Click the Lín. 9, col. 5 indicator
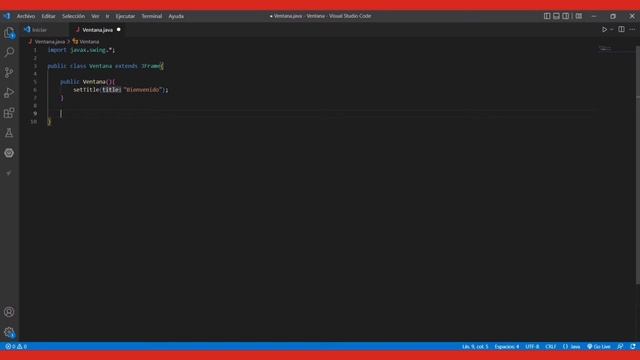This screenshot has width=640, height=360. [475, 347]
